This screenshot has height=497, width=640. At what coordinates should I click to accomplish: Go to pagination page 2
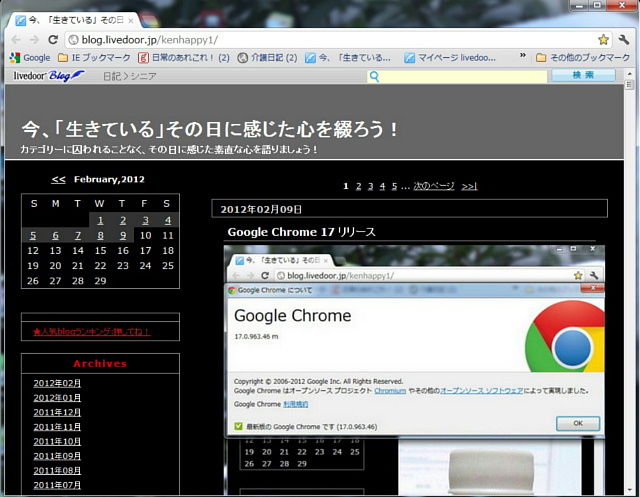click(358, 186)
